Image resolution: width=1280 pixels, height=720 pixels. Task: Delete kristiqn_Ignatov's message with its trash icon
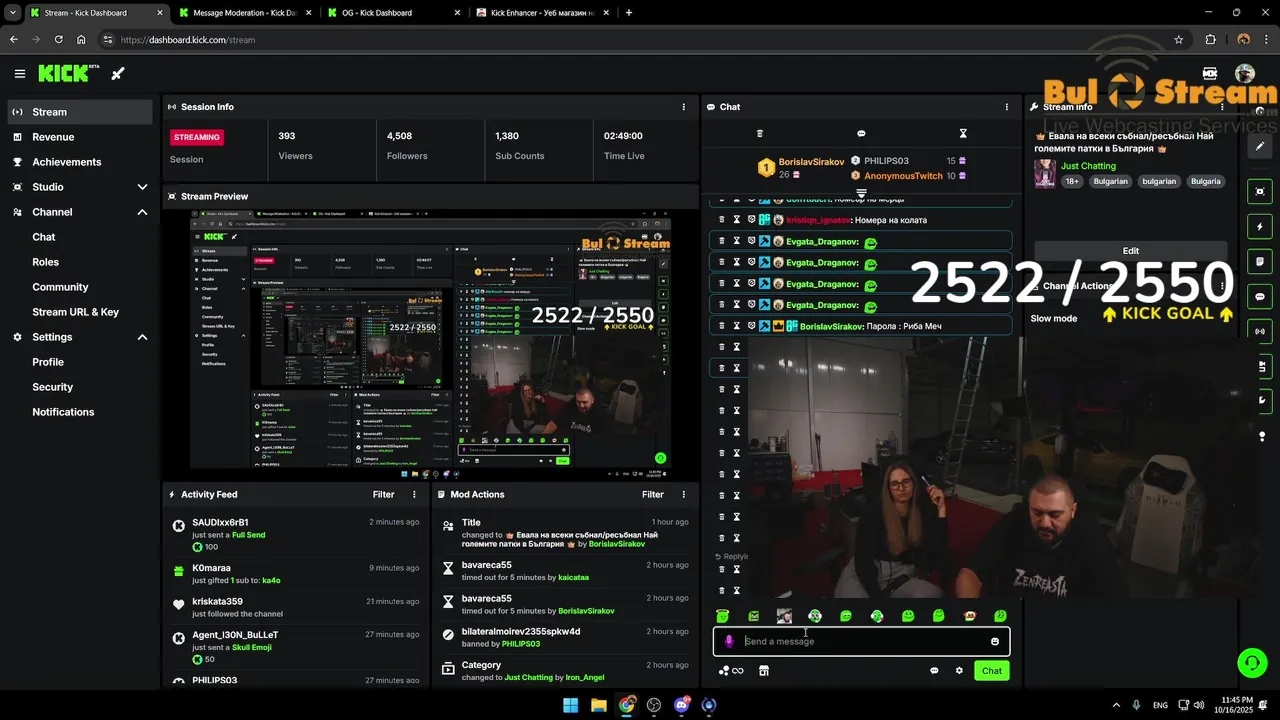coord(721,220)
